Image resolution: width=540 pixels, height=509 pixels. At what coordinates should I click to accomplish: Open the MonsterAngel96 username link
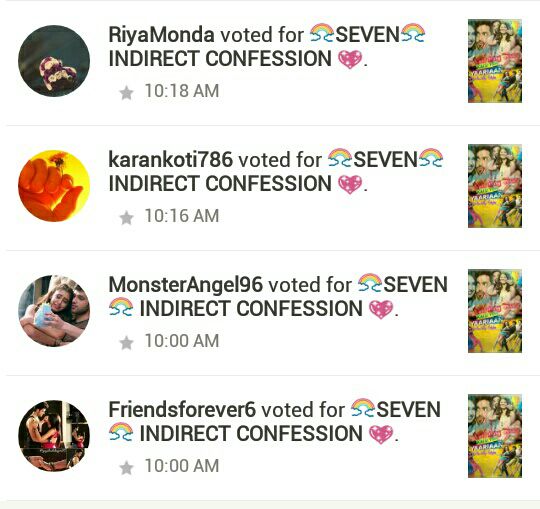[185, 285]
